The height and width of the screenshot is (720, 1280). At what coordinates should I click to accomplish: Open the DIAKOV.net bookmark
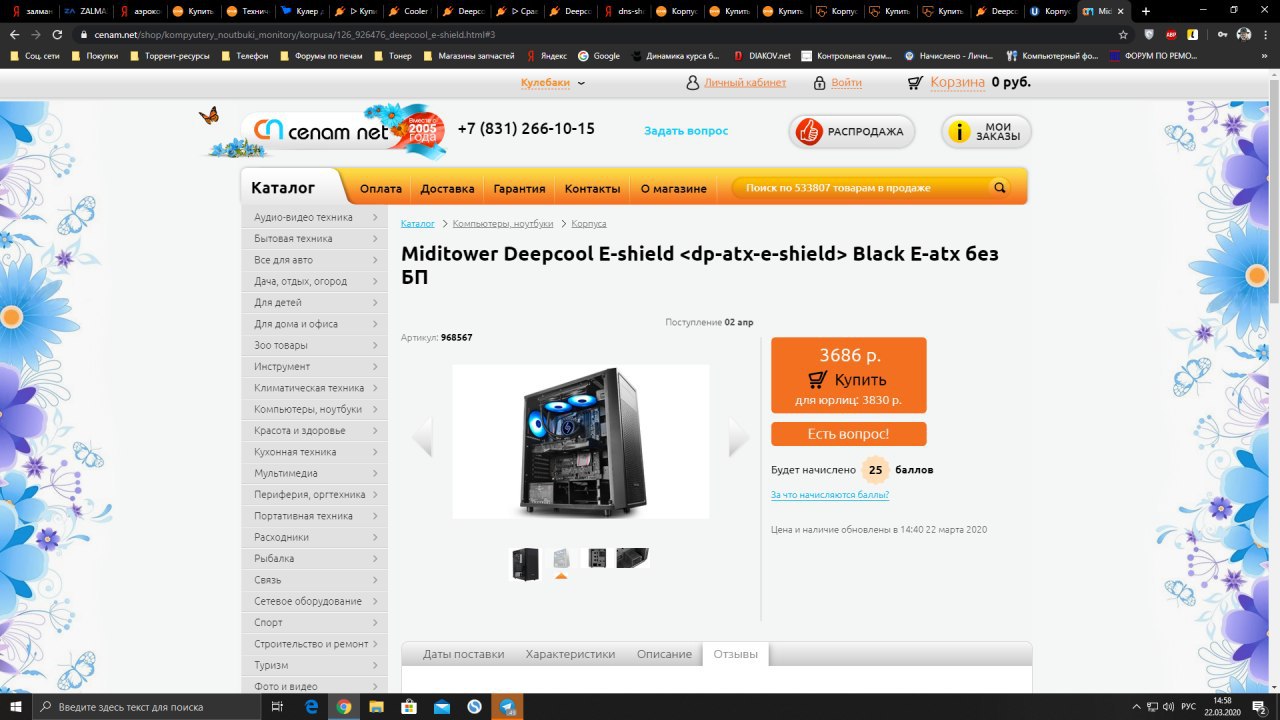coord(762,56)
